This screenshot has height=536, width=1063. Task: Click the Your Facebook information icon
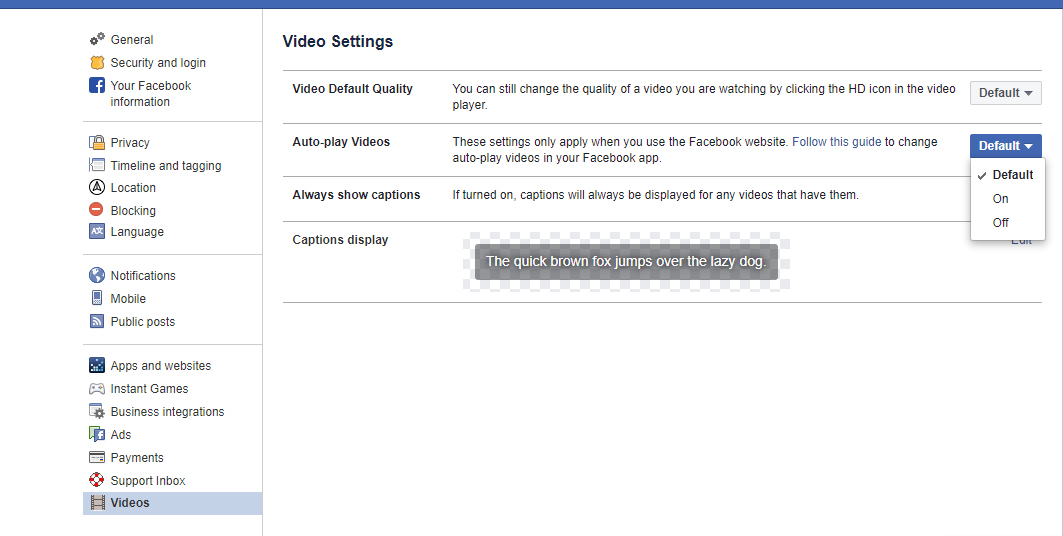click(x=97, y=85)
